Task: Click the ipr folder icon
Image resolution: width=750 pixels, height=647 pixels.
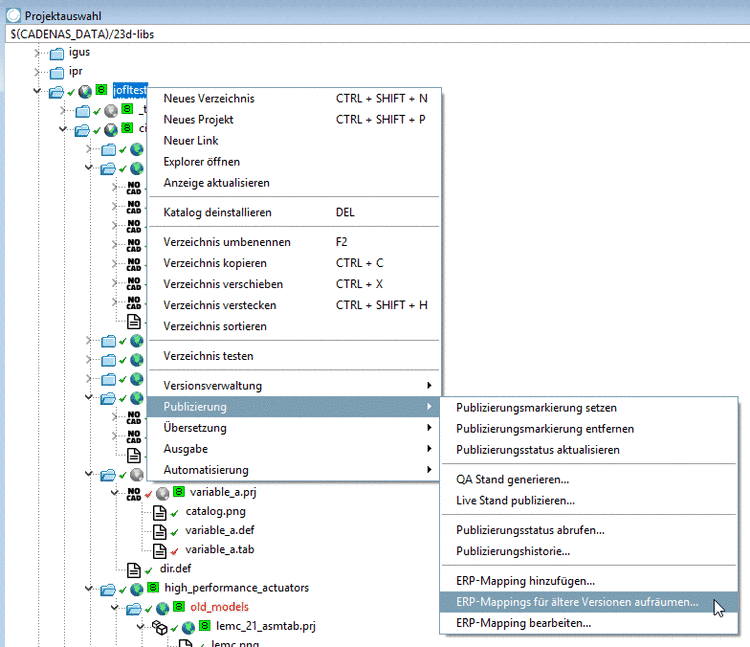Action: 57,73
